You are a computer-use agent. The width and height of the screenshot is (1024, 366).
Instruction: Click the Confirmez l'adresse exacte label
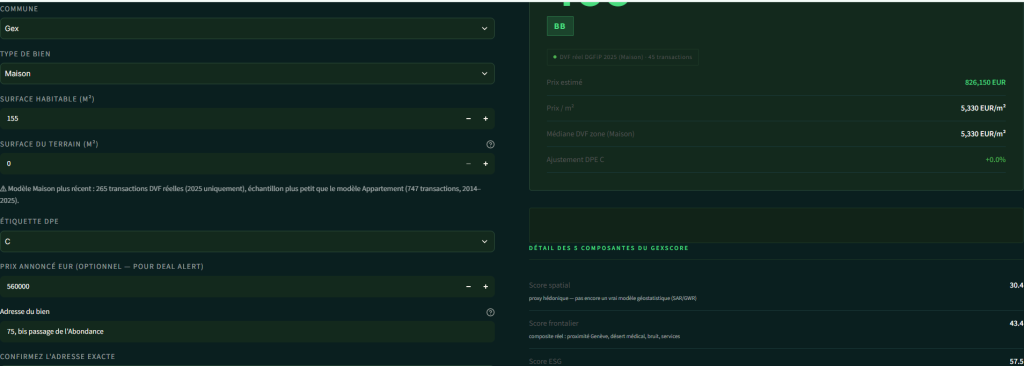[57, 357]
